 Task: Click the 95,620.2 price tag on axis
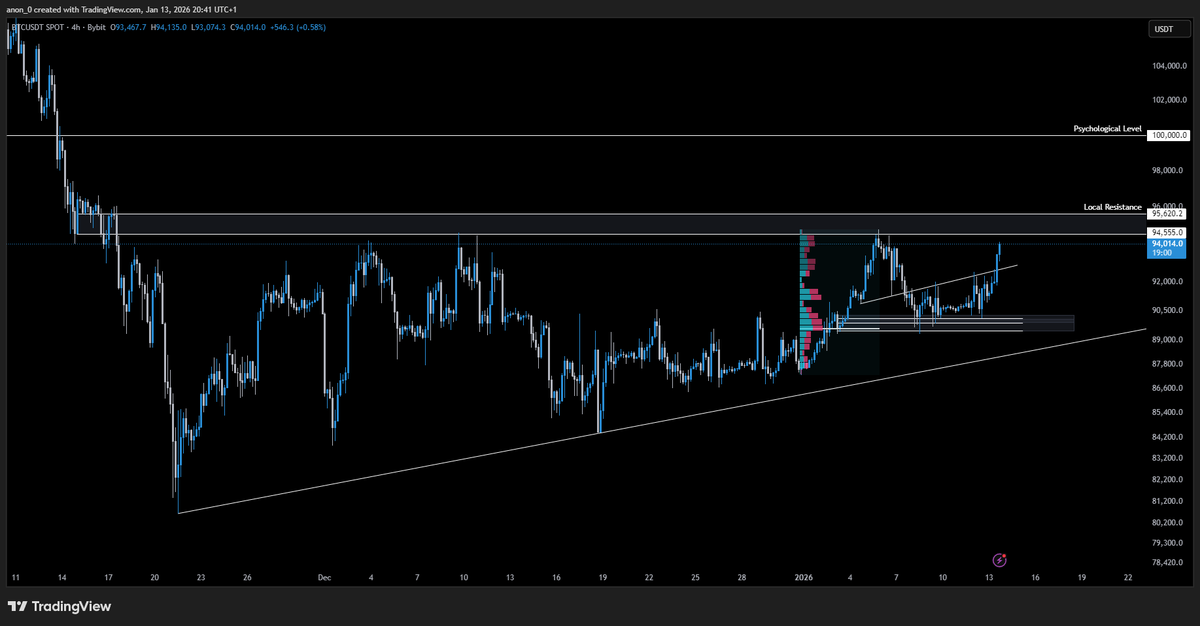click(x=1168, y=214)
